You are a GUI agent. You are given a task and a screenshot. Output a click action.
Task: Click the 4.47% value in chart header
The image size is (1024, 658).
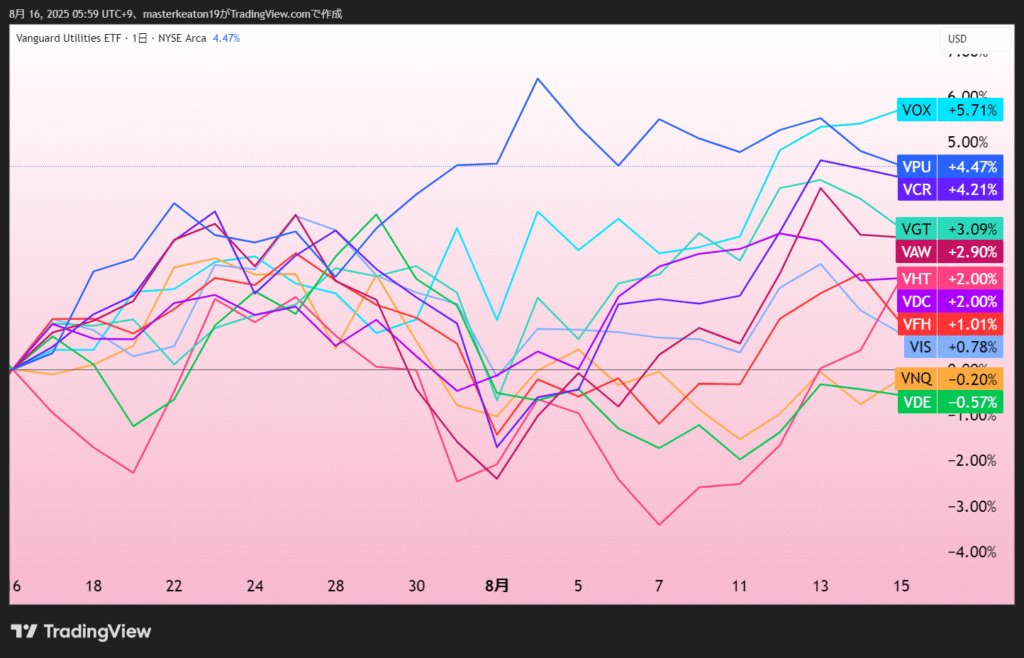pyautogui.click(x=227, y=39)
